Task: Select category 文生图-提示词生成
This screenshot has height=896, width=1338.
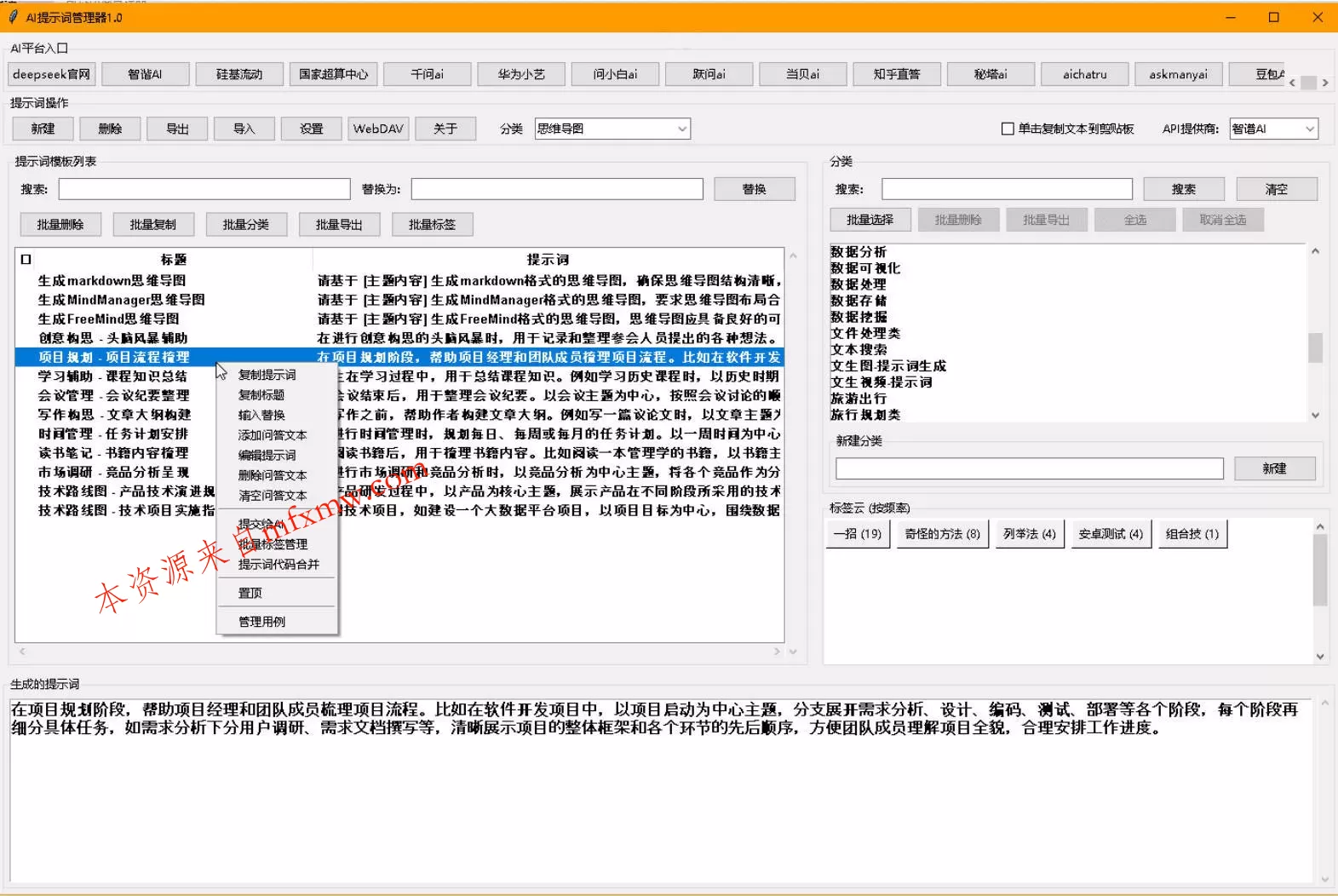Action: coord(888,366)
